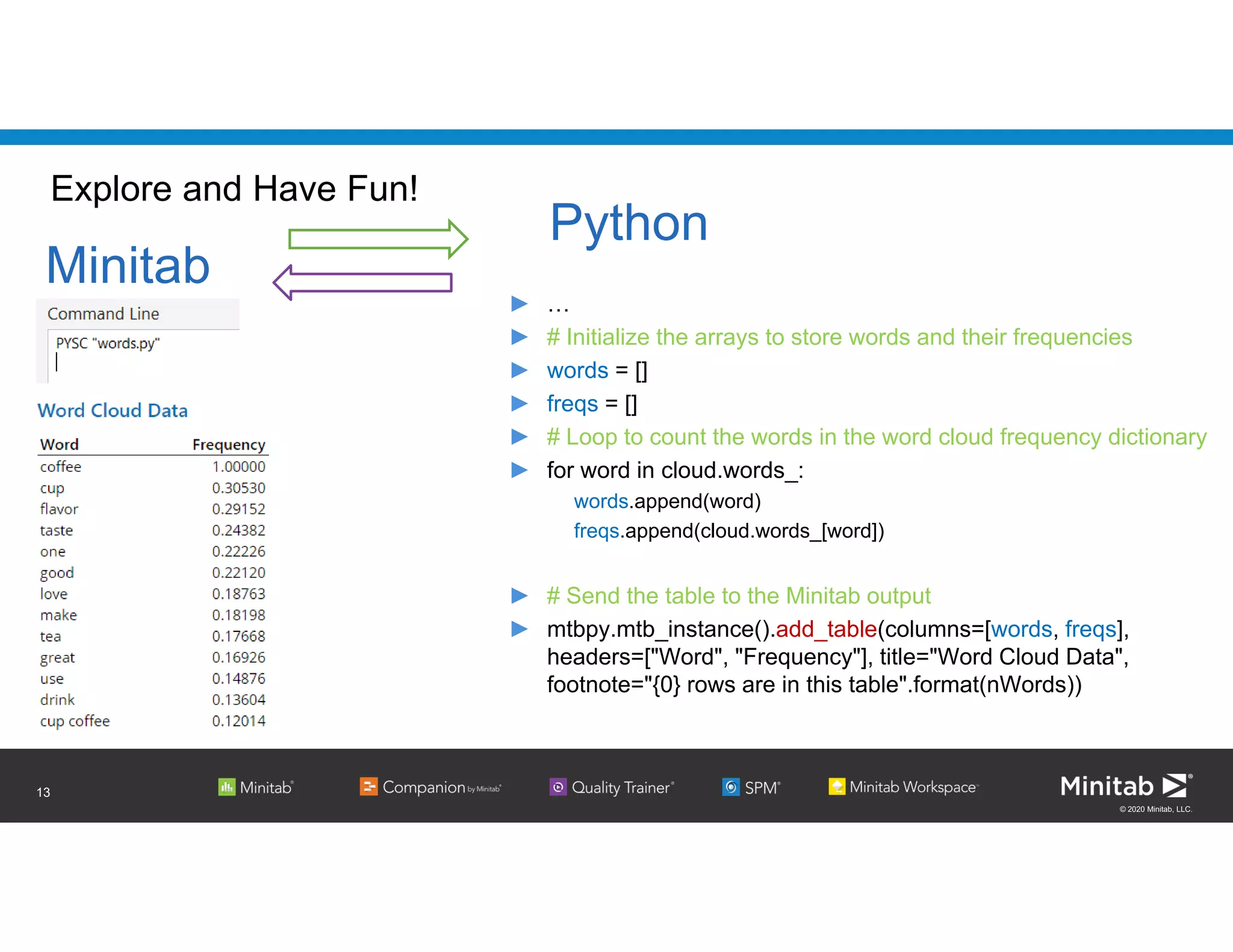Screen dimensions: 1233x952
Task: Click the large blue 'Minitab' heading
Action: click(x=128, y=265)
